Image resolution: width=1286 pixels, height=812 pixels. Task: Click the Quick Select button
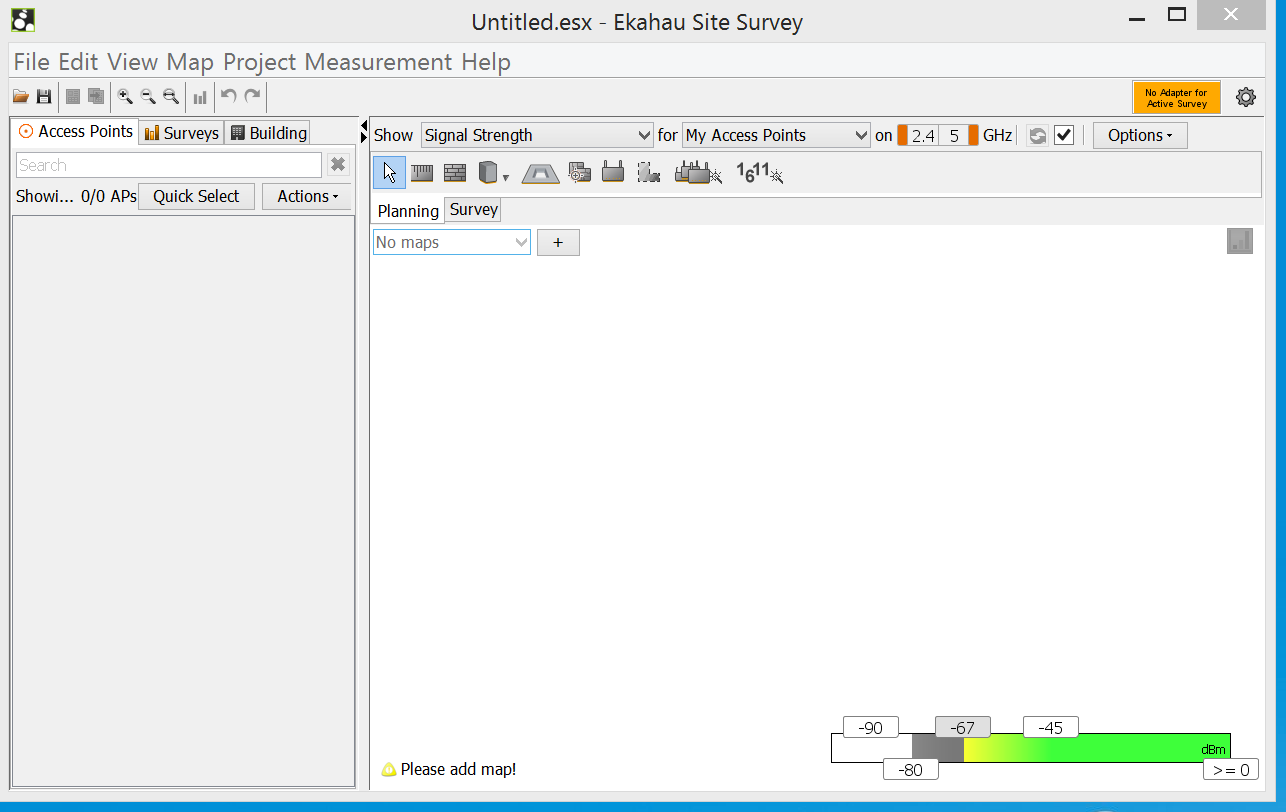pyautogui.click(x=196, y=196)
